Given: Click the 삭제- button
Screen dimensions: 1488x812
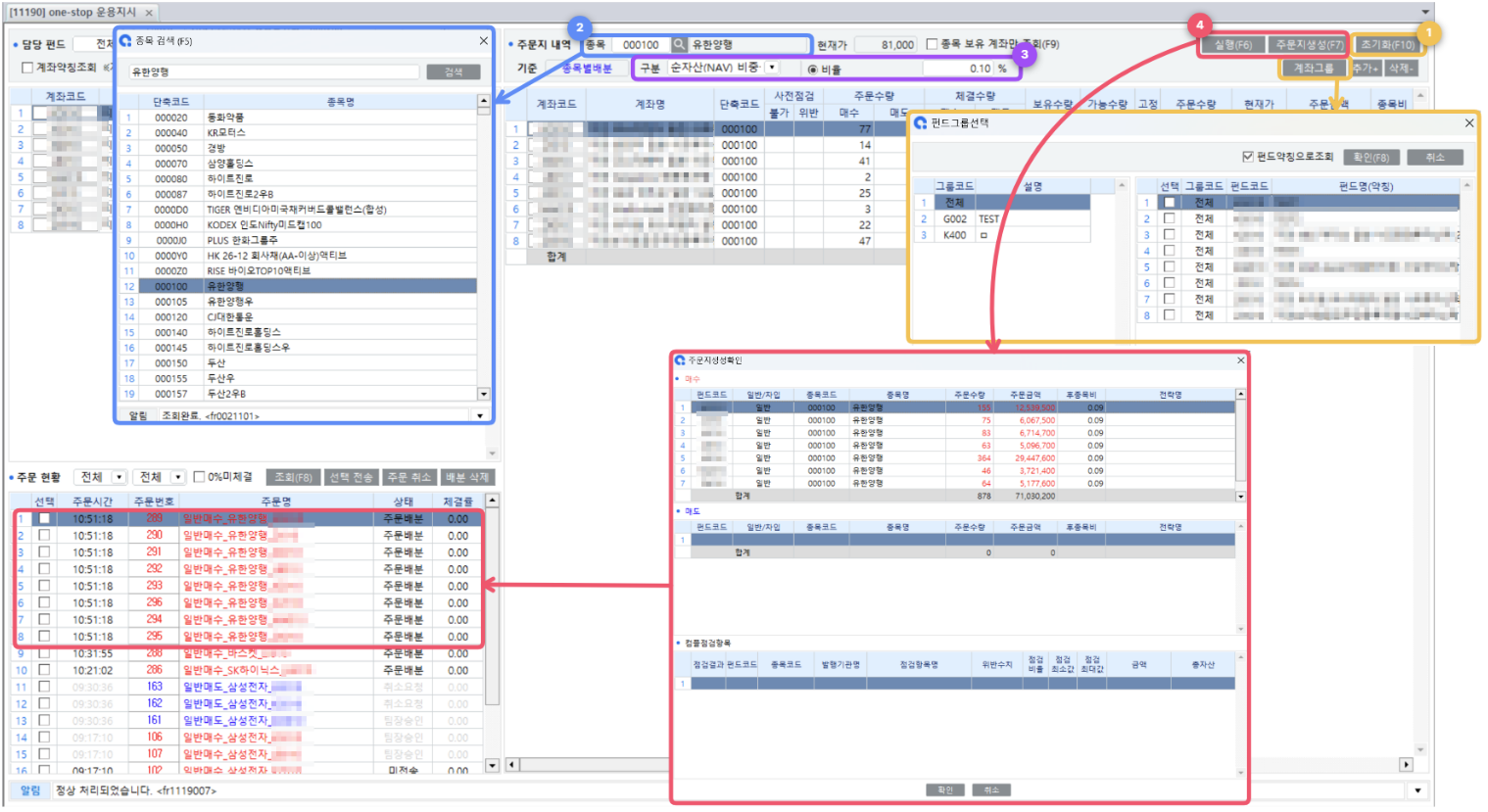Looking at the screenshot, I should pos(1400,69).
